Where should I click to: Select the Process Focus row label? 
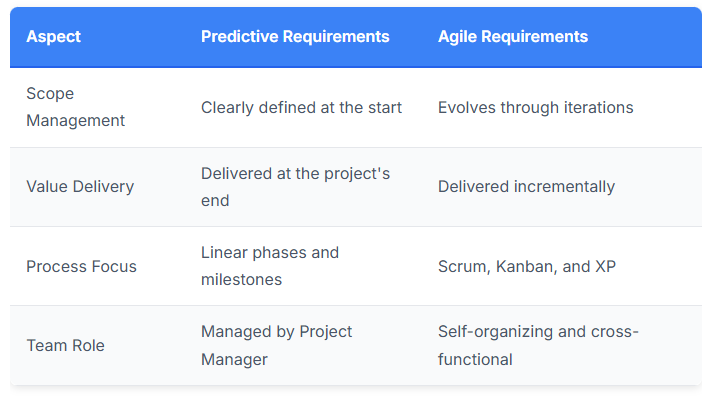tap(81, 266)
